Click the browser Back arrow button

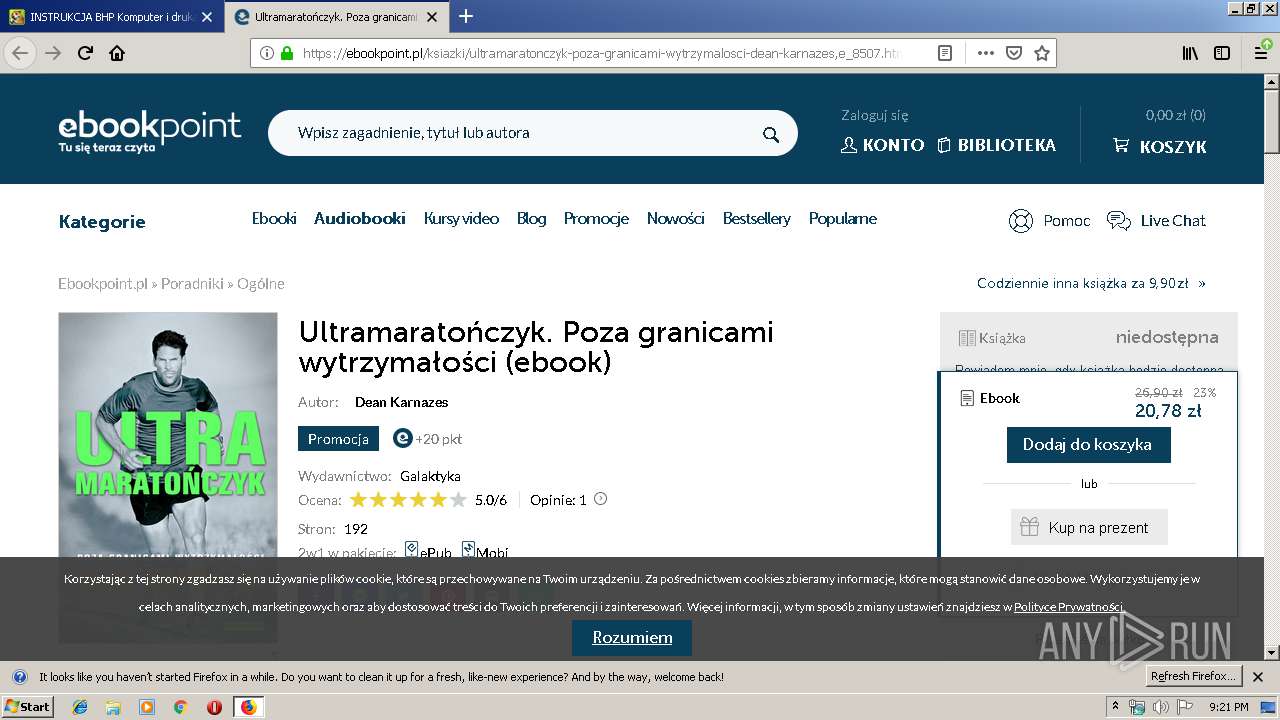[x=20, y=53]
